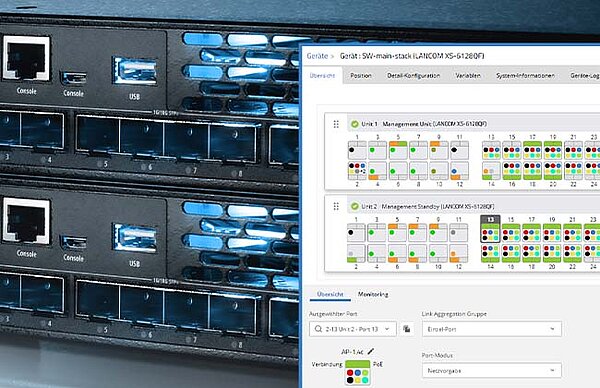The image size is (600, 388).
Task: Select port 13 of Unit 1
Action: (491, 150)
